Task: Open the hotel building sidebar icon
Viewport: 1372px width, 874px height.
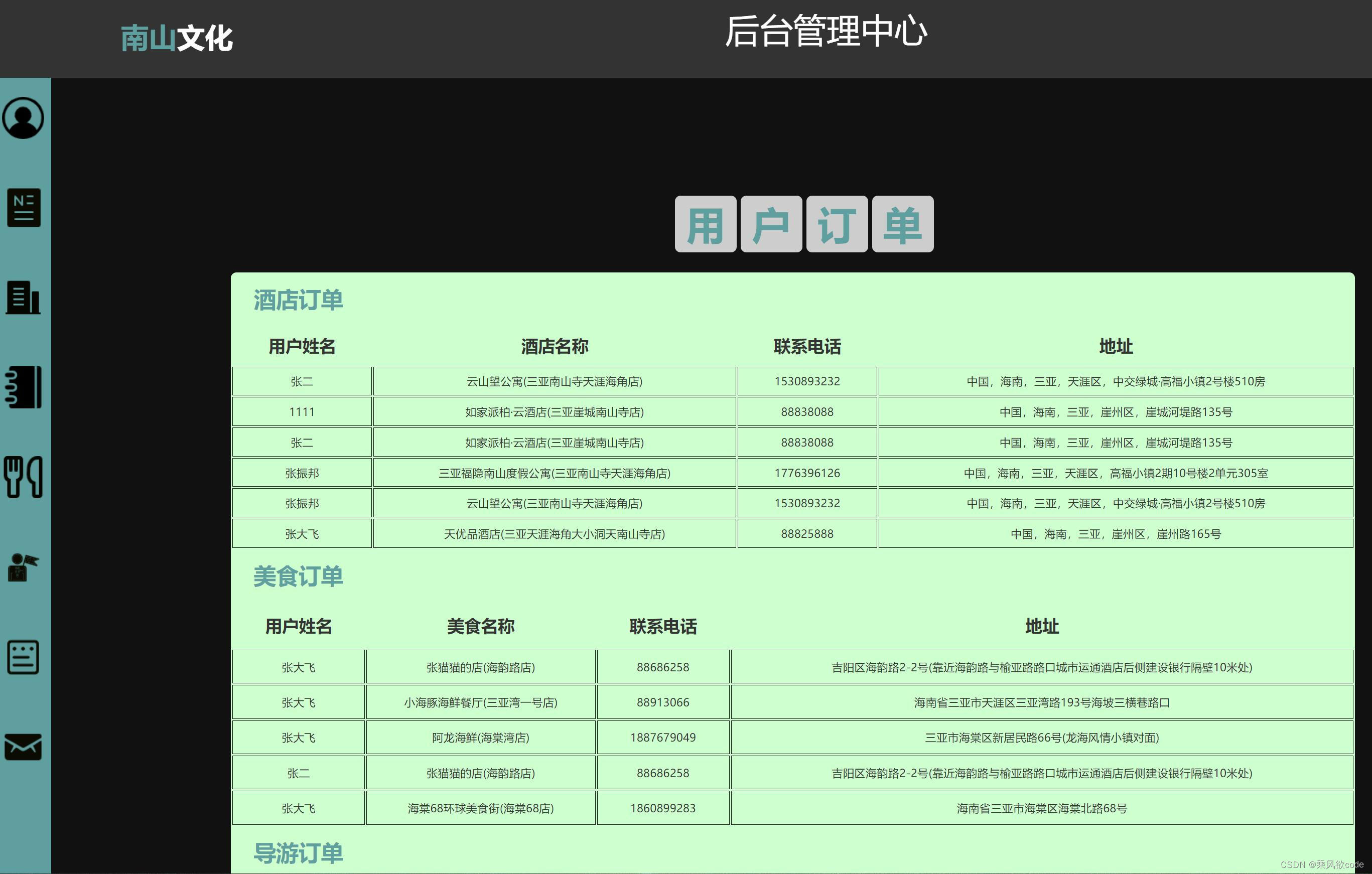Action: [24, 298]
